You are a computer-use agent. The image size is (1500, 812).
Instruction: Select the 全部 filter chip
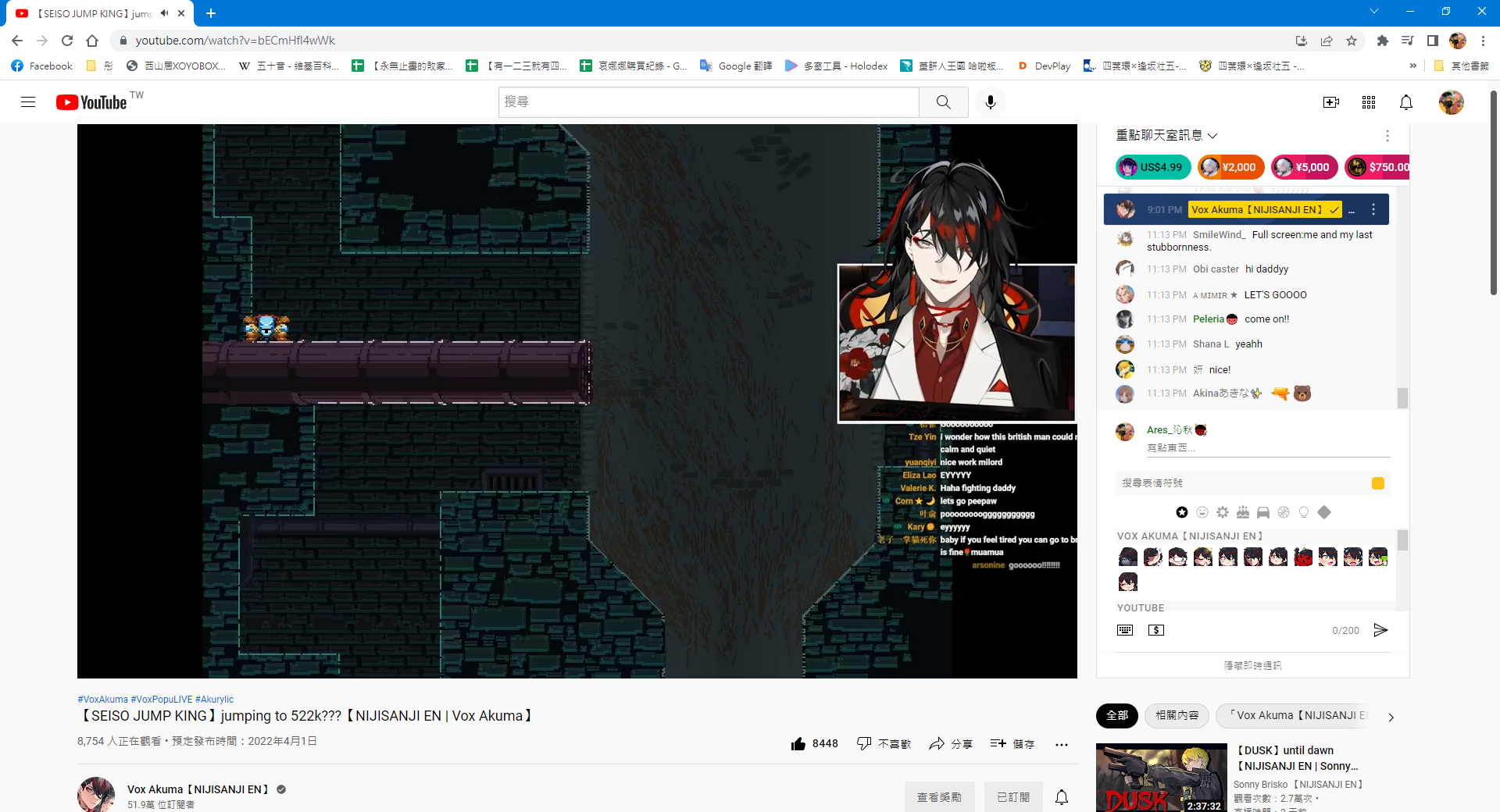tap(1117, 715)
